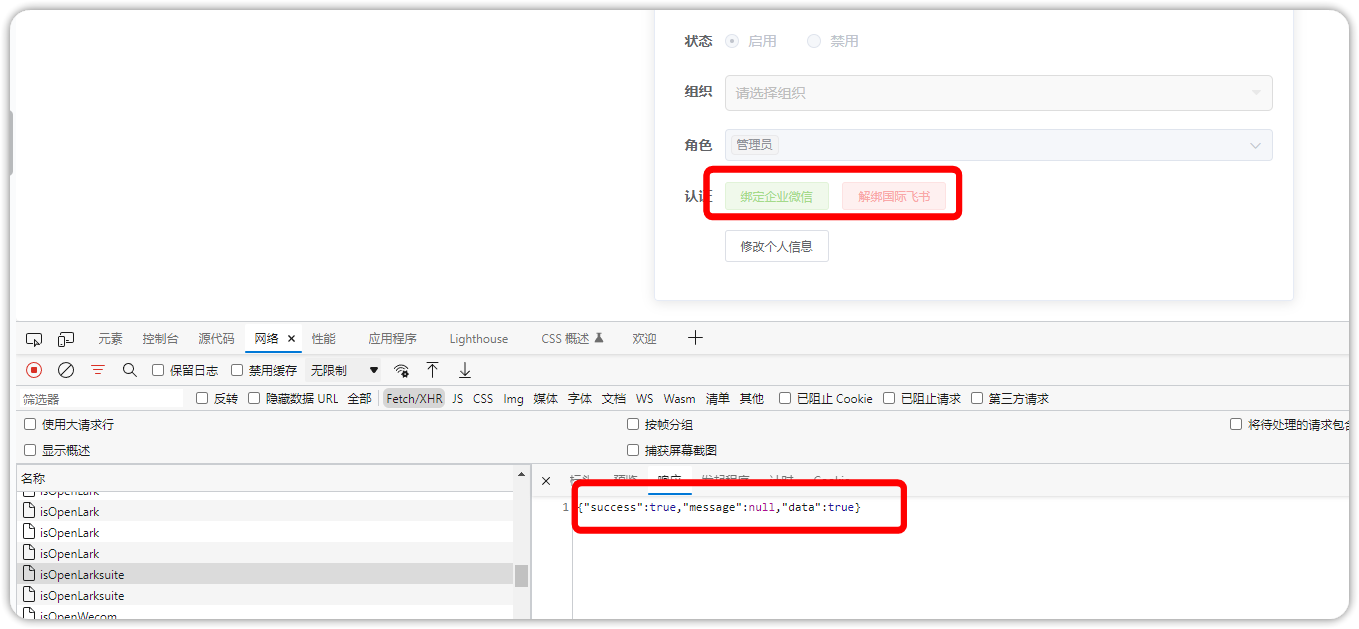
Task: Filter requests by Fetch/XHR
Action: [414, 398]
